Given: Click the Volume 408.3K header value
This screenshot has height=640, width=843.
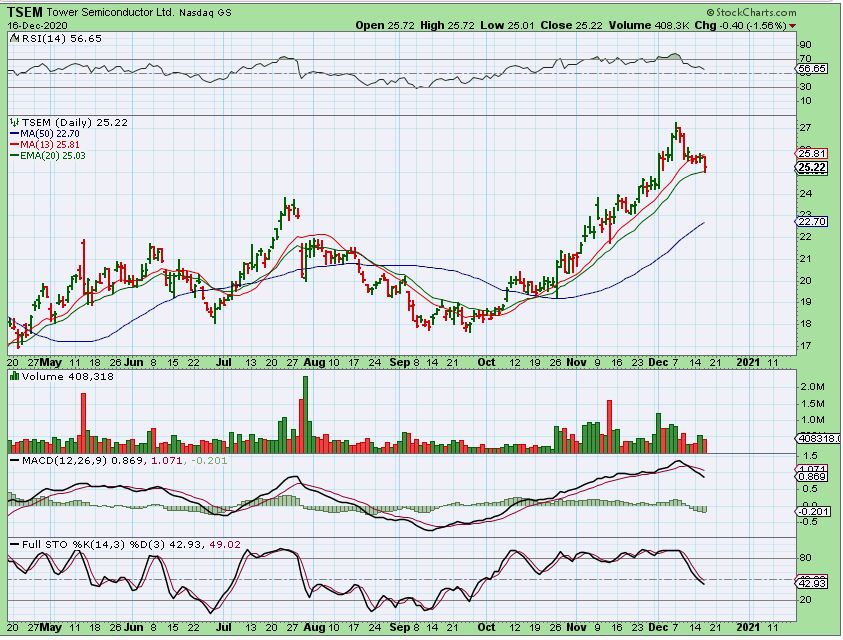Looking at the screenshot, I should (x=649, y=25).
